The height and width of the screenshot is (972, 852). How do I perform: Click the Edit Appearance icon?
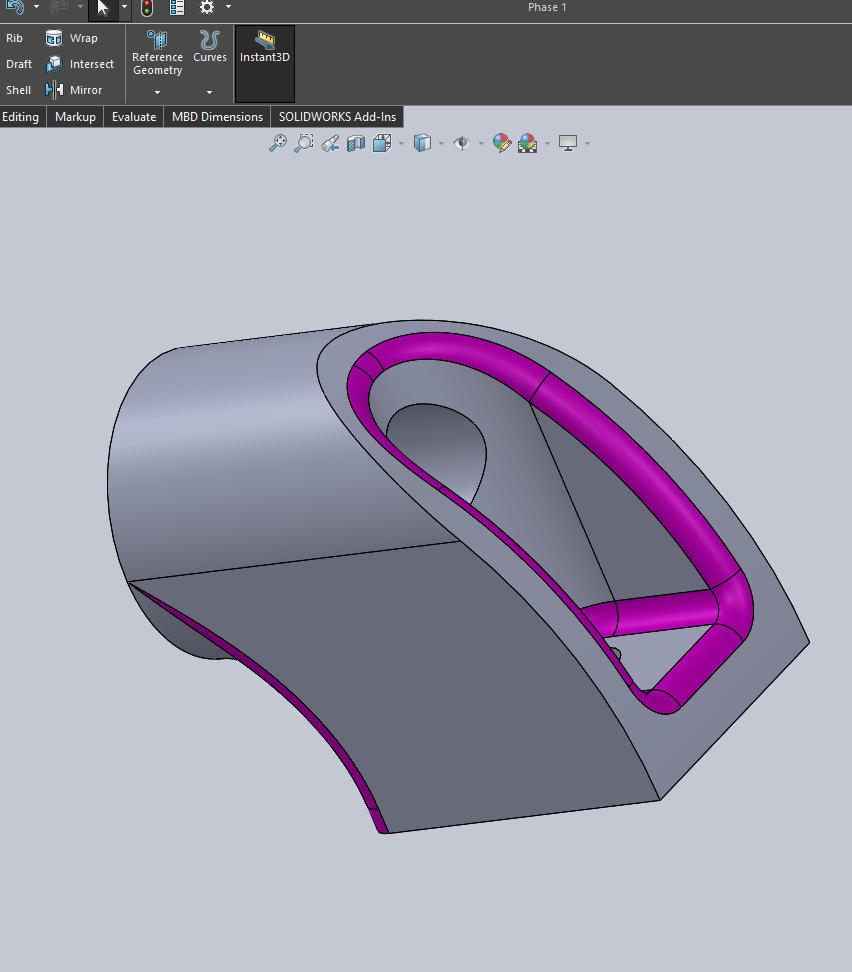click(x=501, y=142)
